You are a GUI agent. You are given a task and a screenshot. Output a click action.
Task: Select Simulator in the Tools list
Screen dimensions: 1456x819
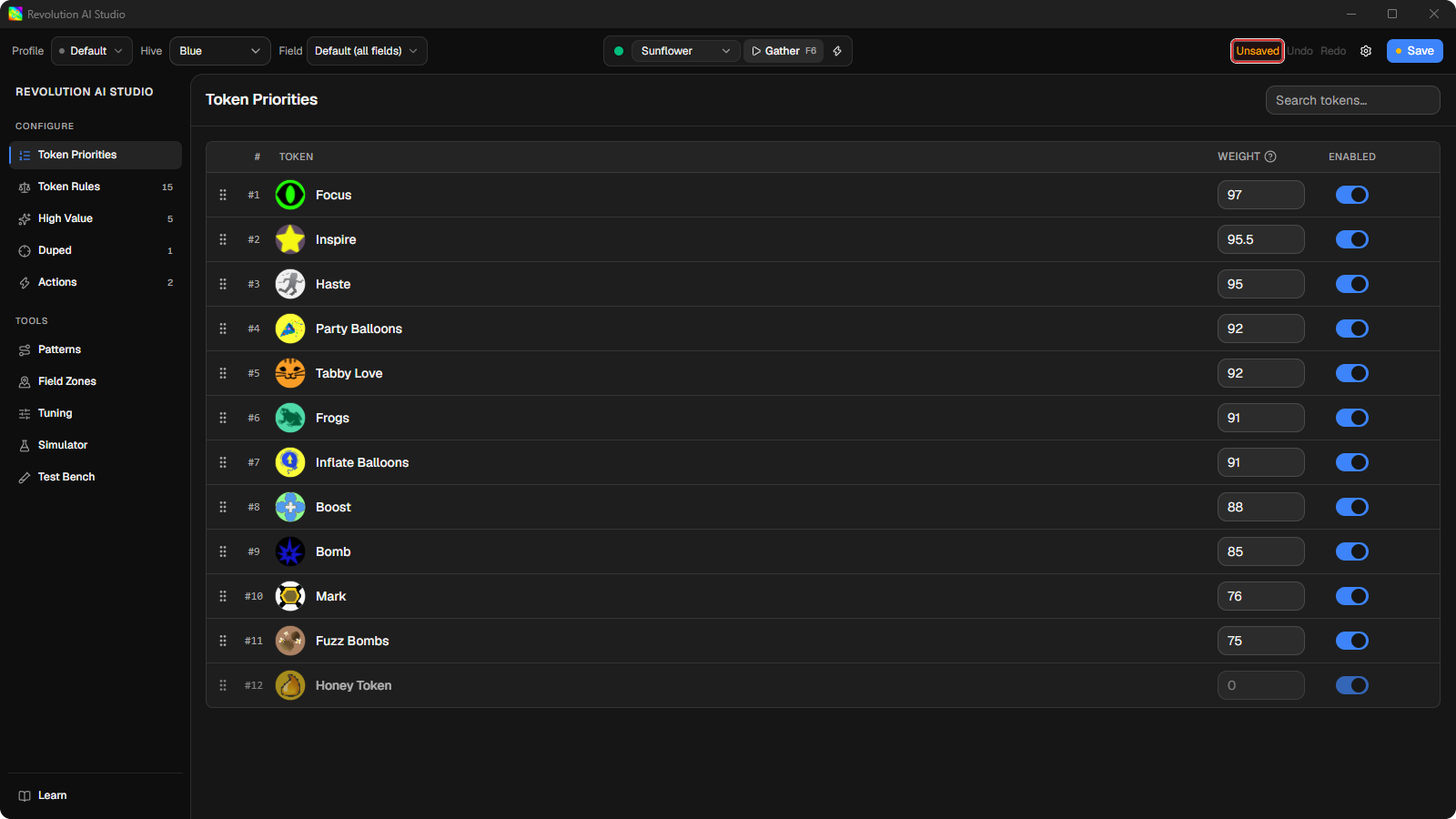point(96,445)
